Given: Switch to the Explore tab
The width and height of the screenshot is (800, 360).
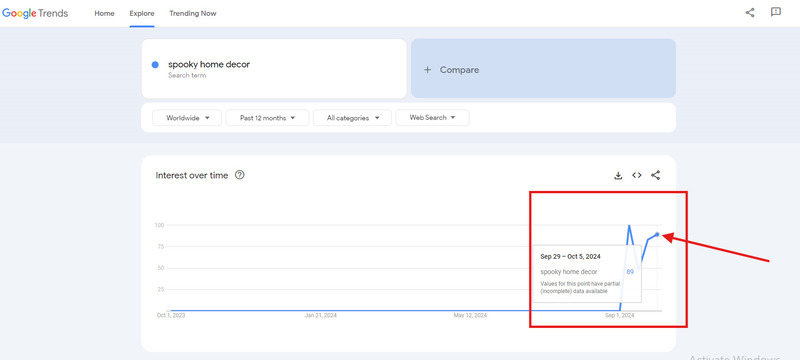Looking at the screenshot, I should coord(142,14).
